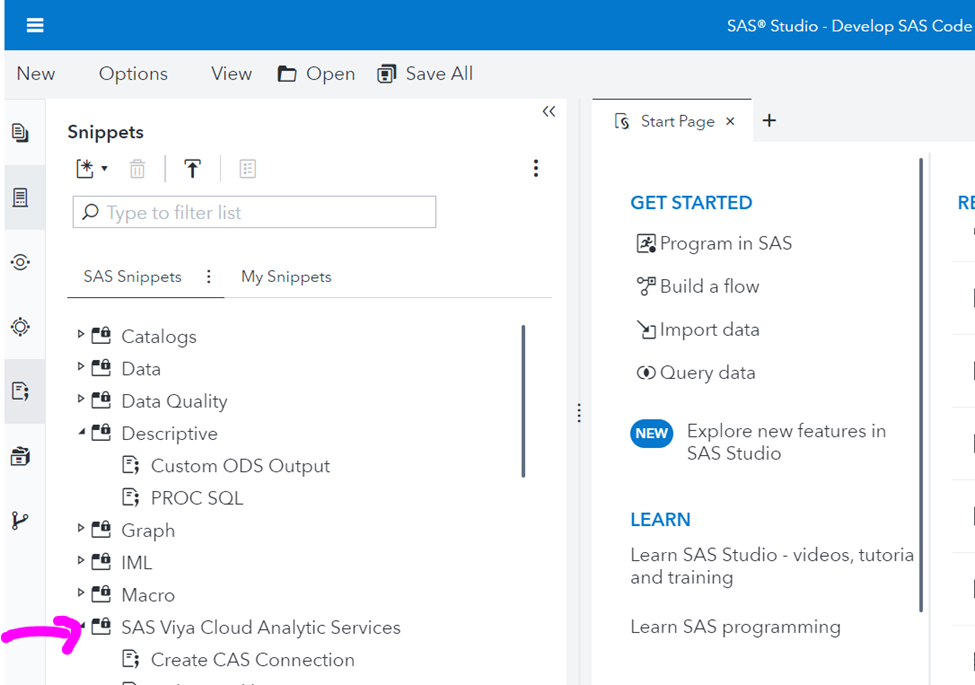Expand the Macro snippet folder
975x685 pixels.
tap(81, 595)
